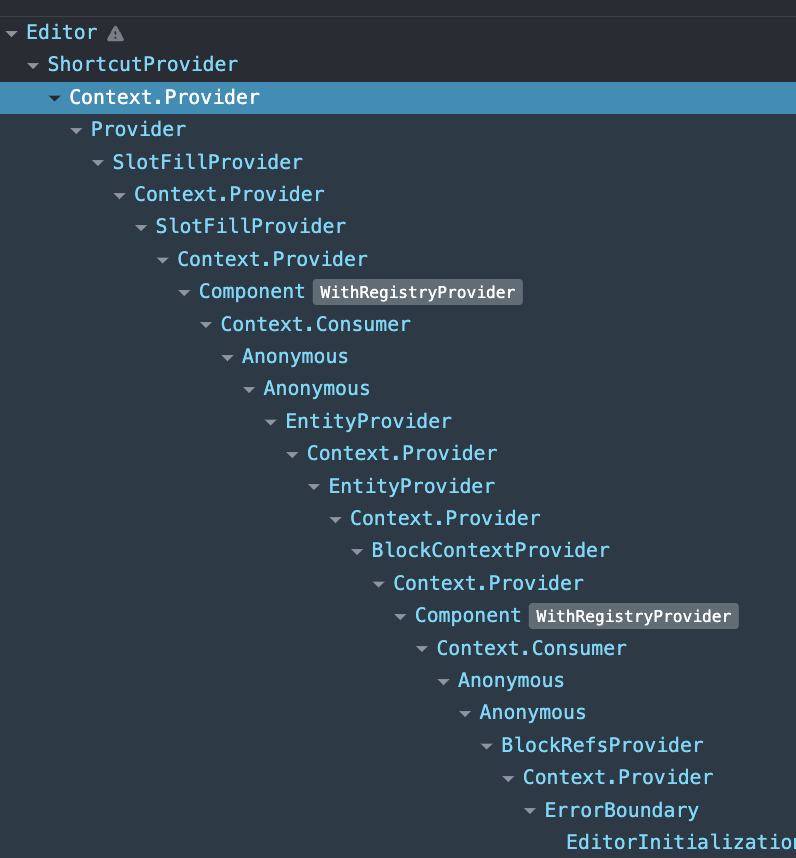The height and width of the screenshot is (858, 796).
Task: Select the second SlotFillProvider node
Action: [x=250, y=227]
